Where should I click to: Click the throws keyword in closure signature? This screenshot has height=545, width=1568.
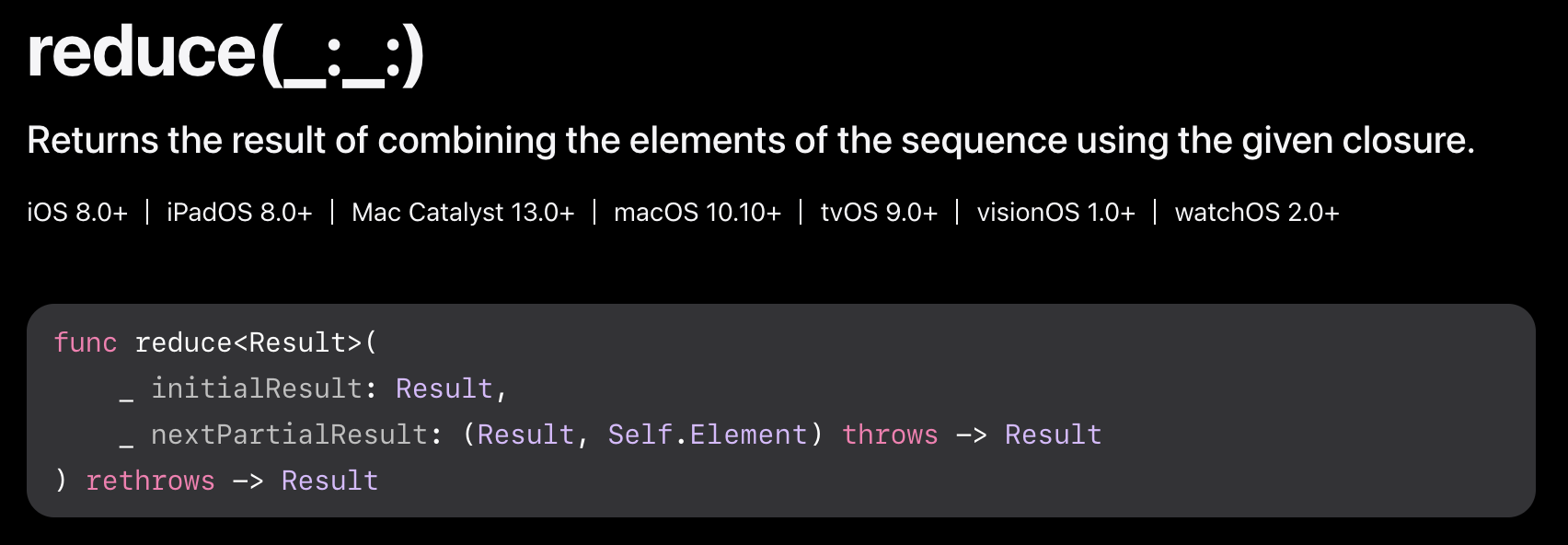890,435
